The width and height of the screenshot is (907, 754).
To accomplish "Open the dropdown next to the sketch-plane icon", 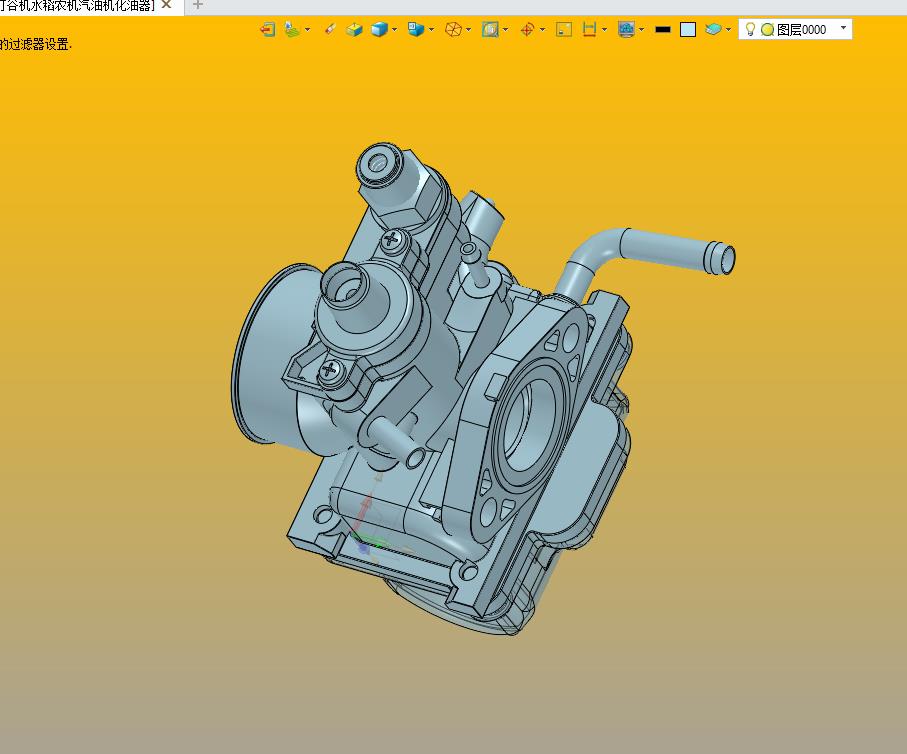I will 307,30.
